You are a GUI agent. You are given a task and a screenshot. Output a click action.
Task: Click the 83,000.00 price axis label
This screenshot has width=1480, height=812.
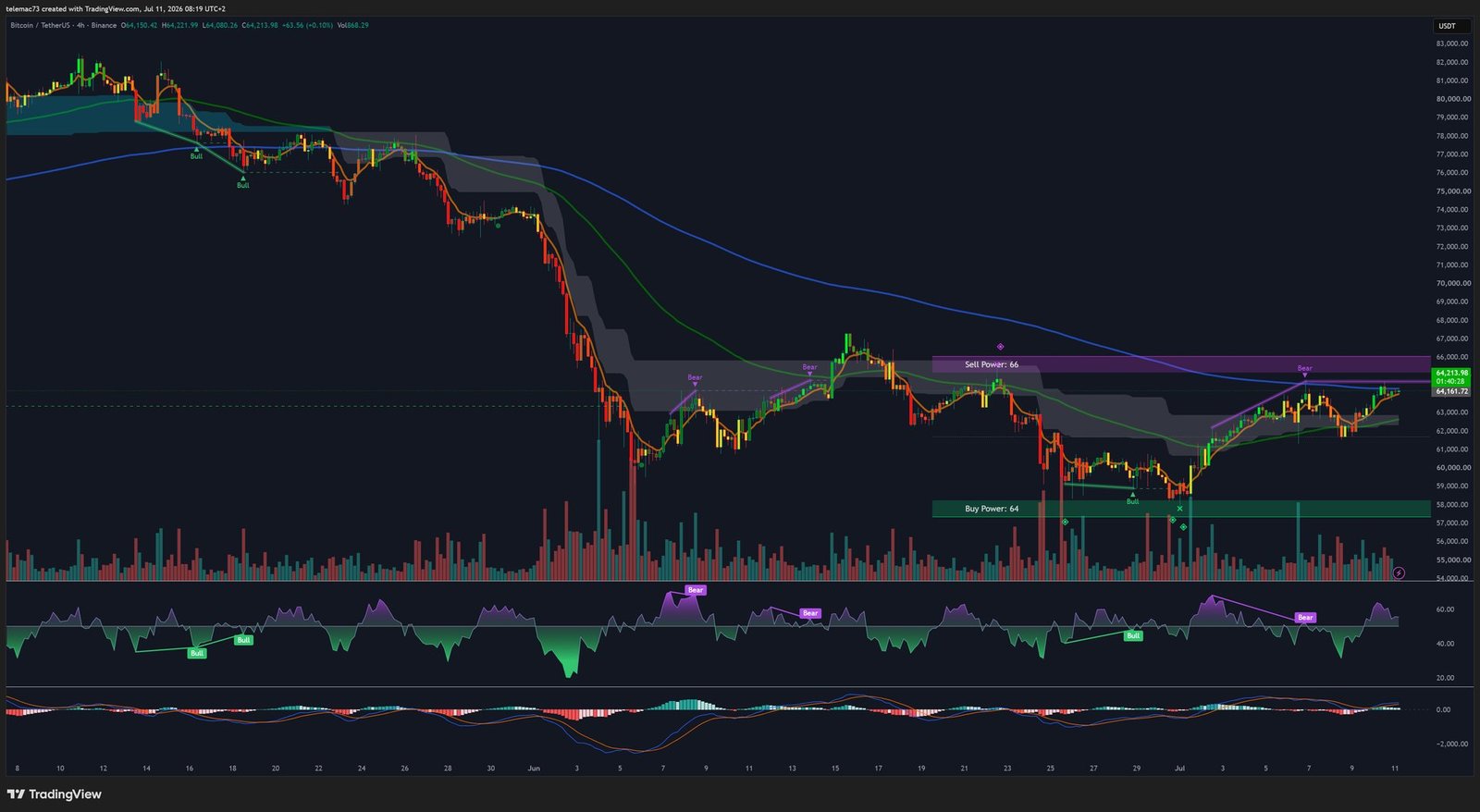click(x=1451, y=43)
